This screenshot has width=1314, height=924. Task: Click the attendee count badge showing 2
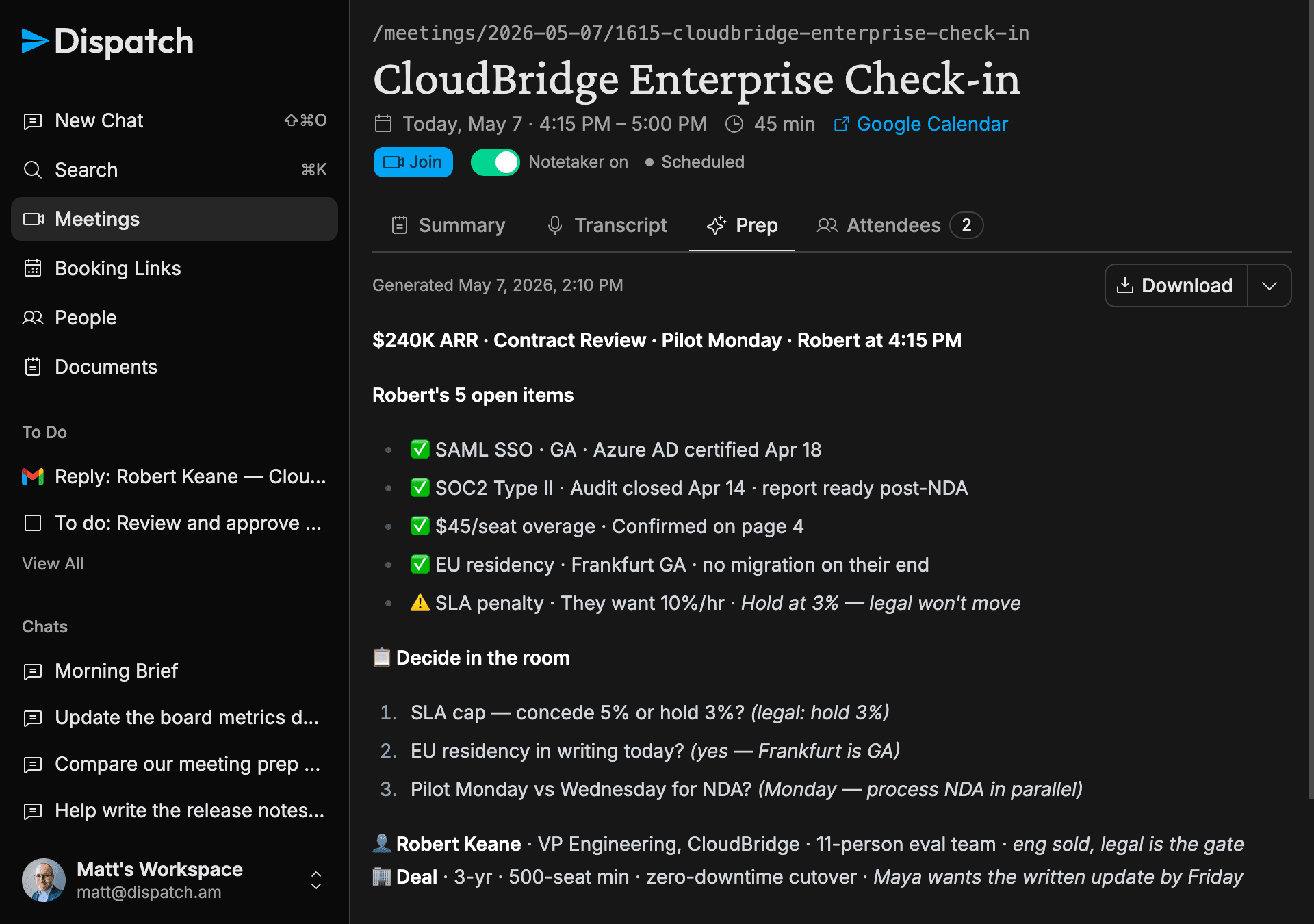pos(966,225)
